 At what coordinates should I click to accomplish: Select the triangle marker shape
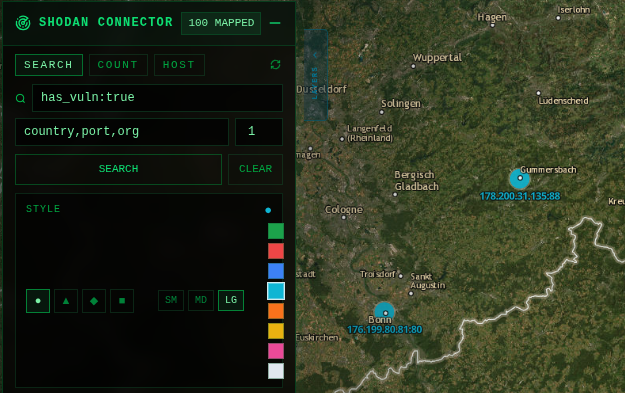[x=66, y=301]
